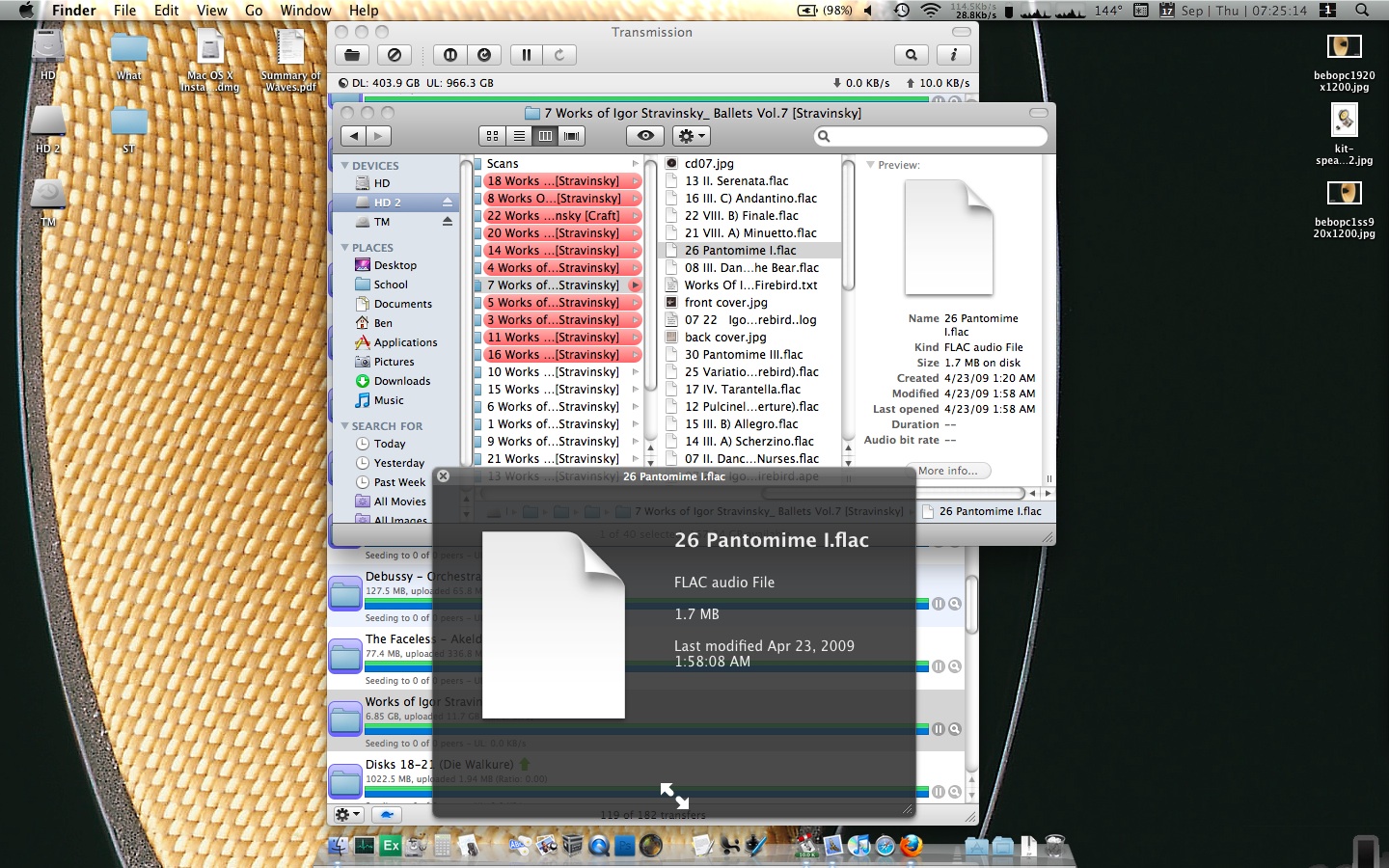Screen dimensions: 1389x868
Task: Open Transmission's Inspector info button
Action: 954,55
